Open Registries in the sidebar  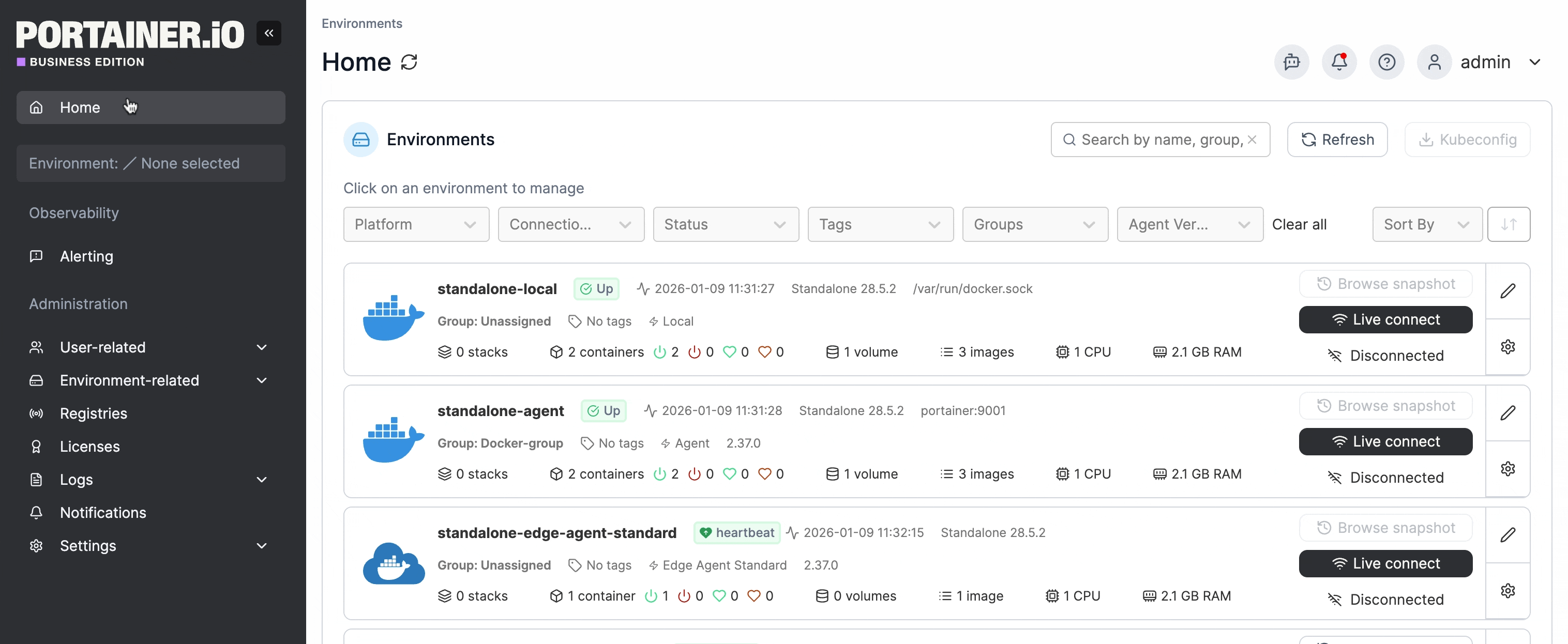pyautogui.click(x=93, y=413)
